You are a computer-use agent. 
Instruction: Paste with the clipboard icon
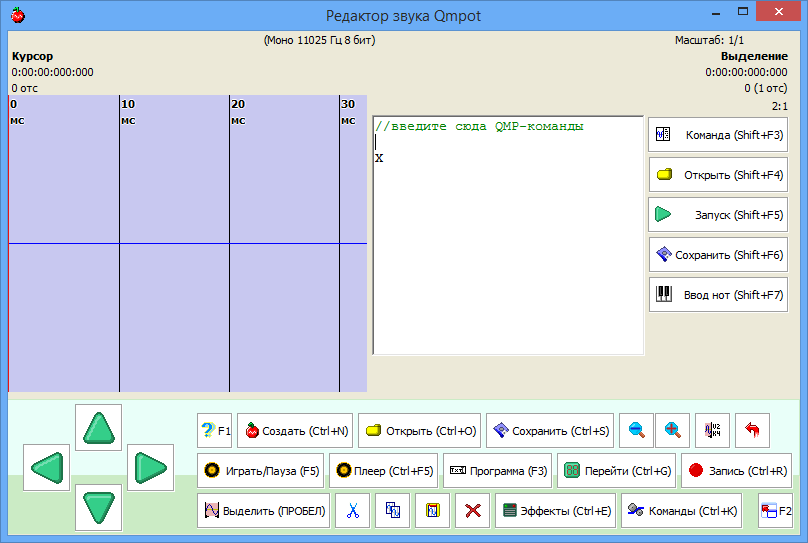[433, 511]
